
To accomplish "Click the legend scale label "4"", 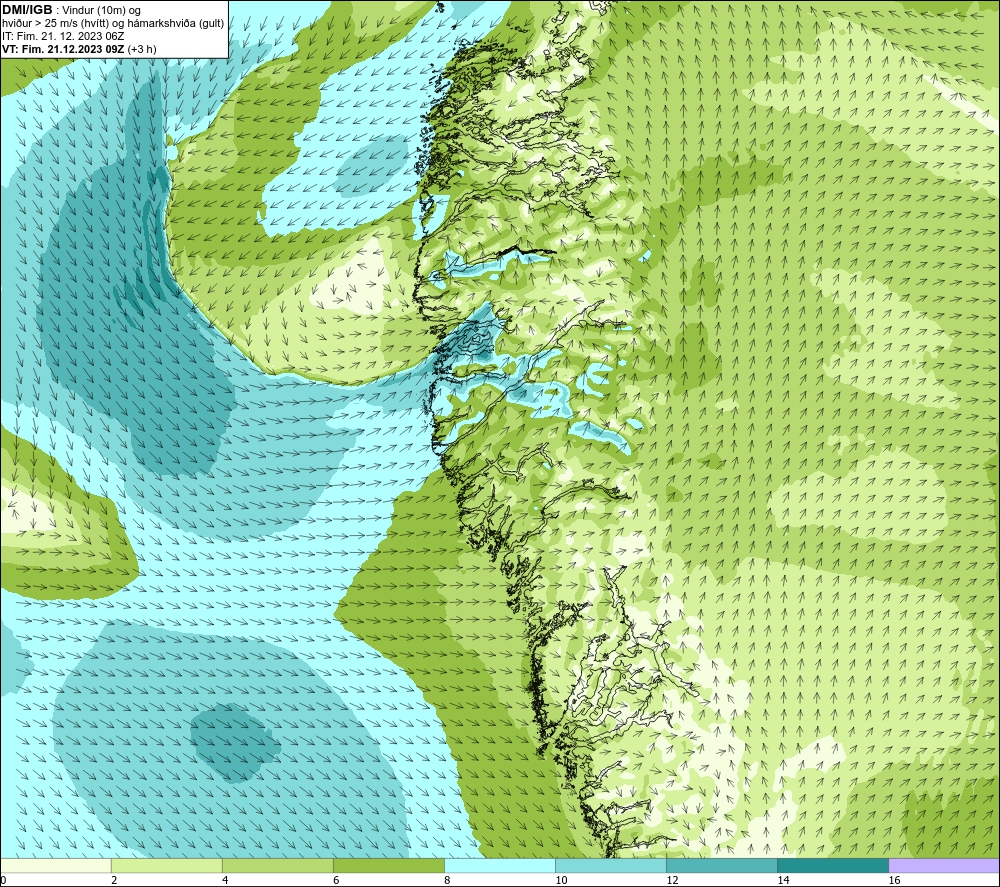I will click(224, 881).
